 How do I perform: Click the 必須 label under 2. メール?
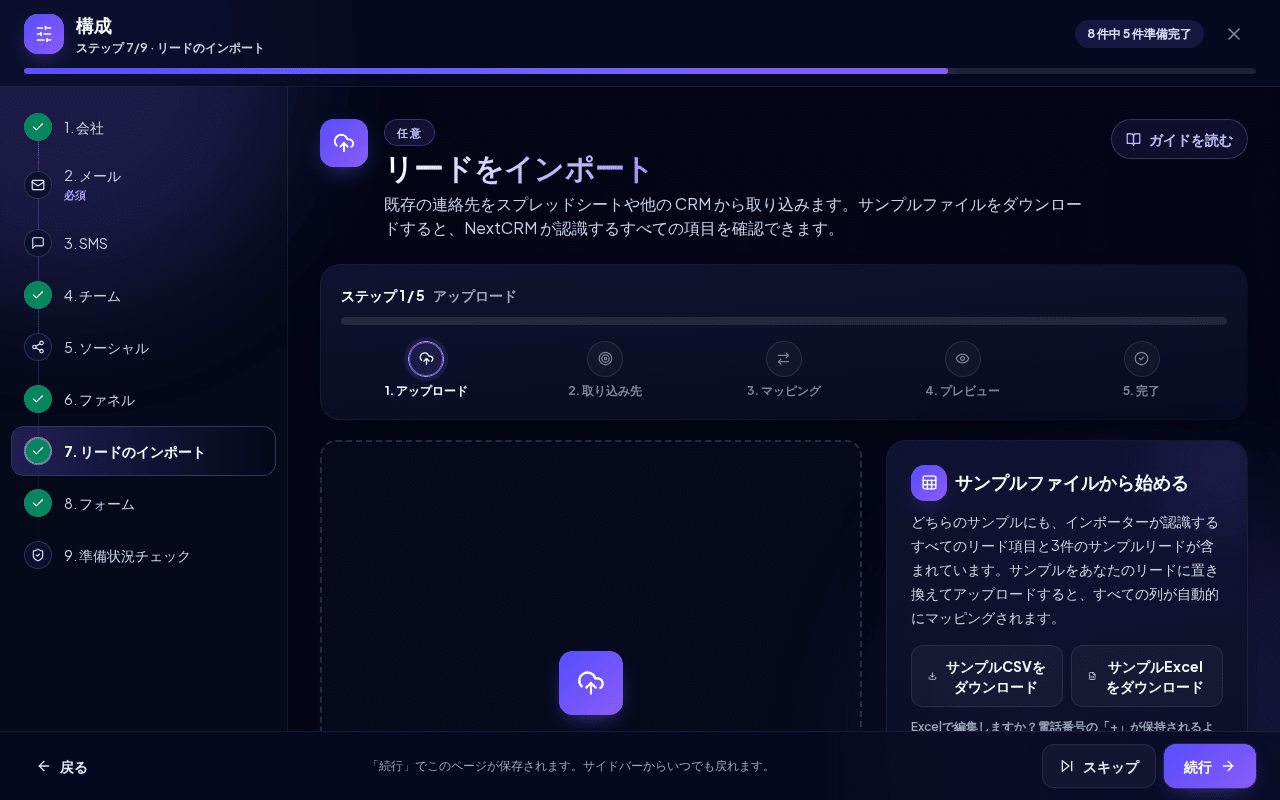click(75, 196)
